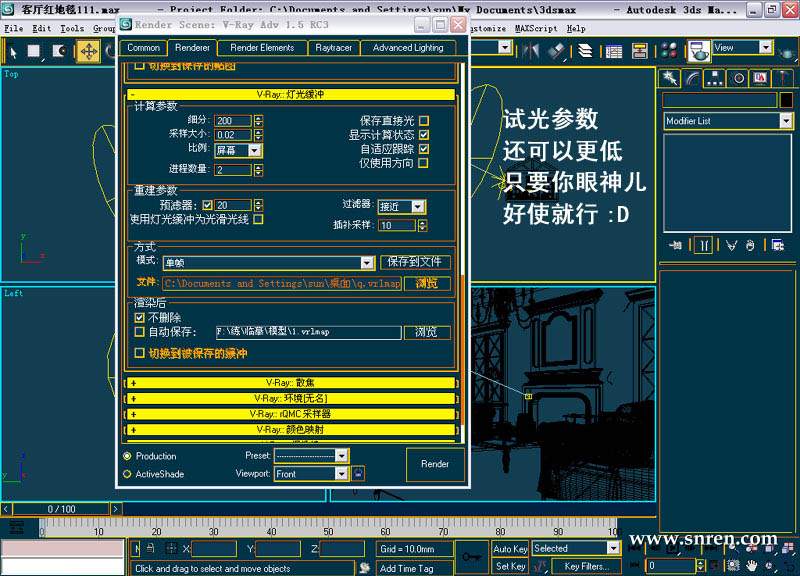Click 浏览 button beside 自动保存 path

pyautogui.click(x=427, y=332)
